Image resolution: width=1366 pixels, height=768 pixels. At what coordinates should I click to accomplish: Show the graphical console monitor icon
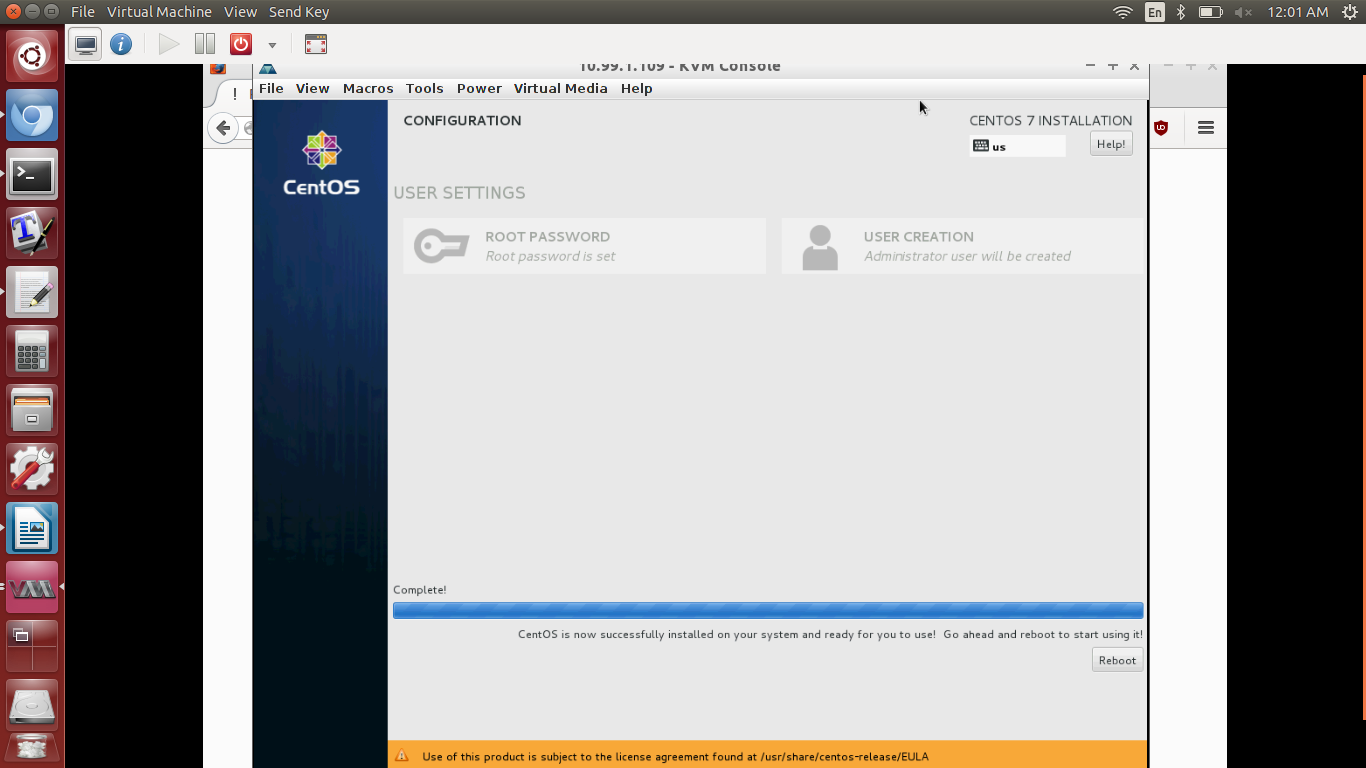[86, 44]
